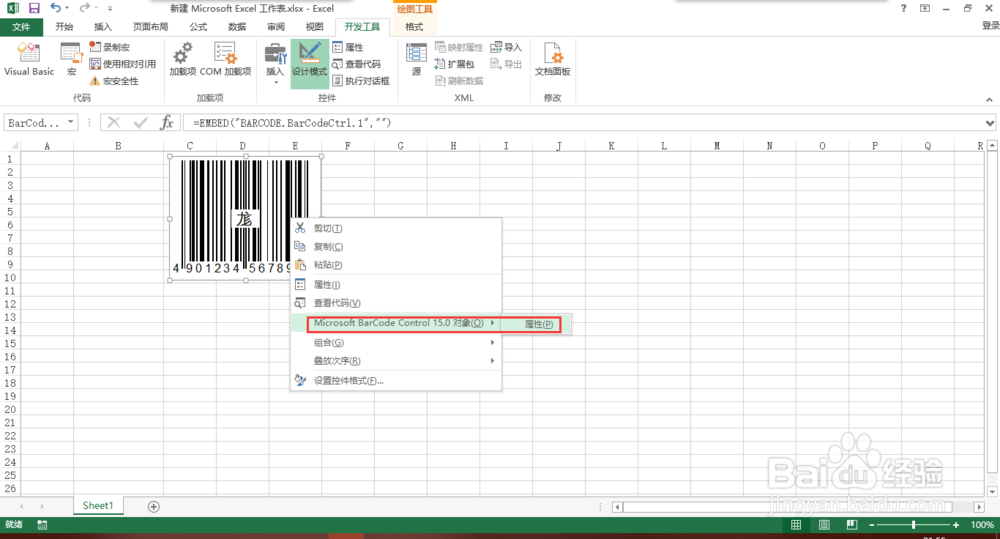Toggle 使用相对引用 option

click(x=122, y=64)
